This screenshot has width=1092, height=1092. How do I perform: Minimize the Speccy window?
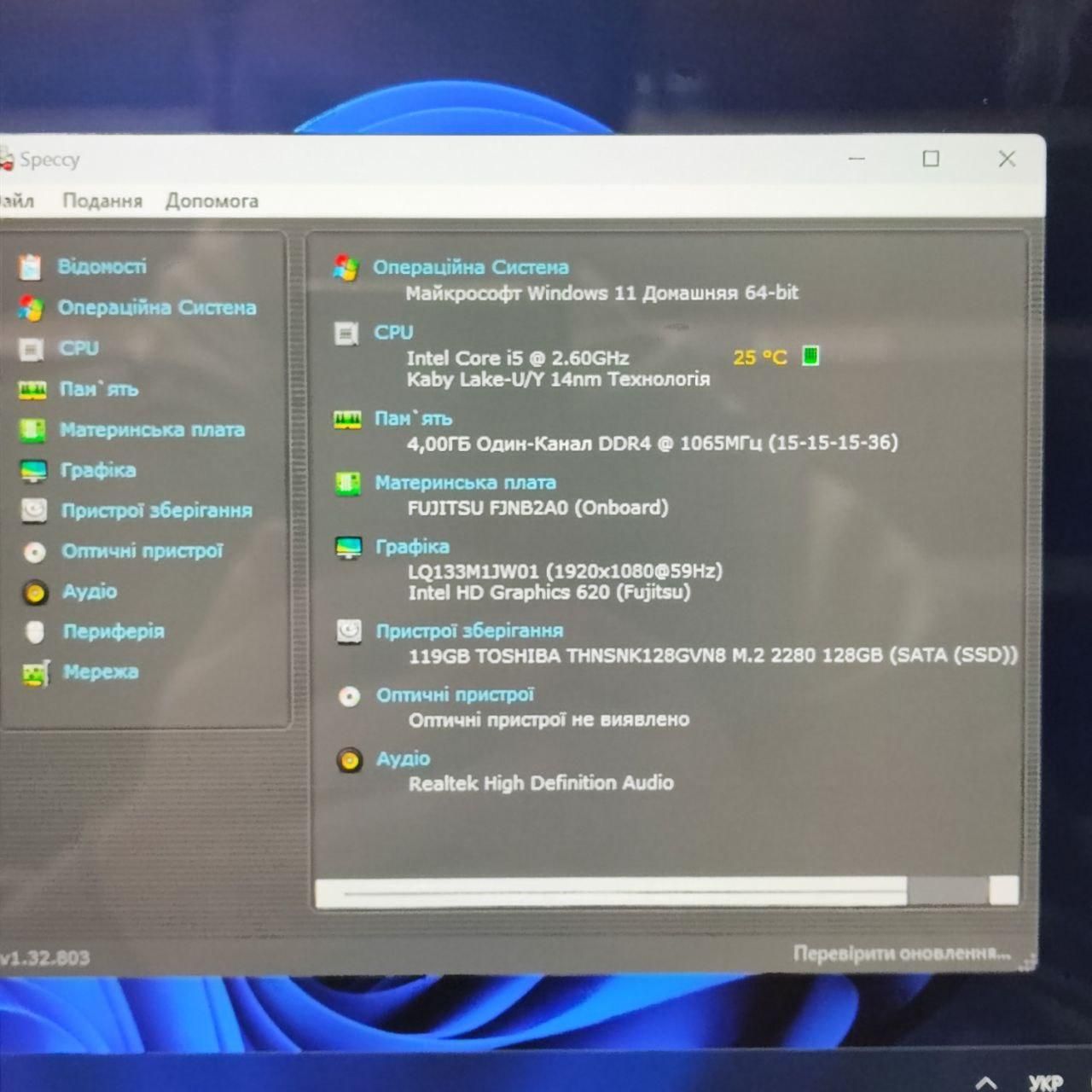[x=857, y=159]
